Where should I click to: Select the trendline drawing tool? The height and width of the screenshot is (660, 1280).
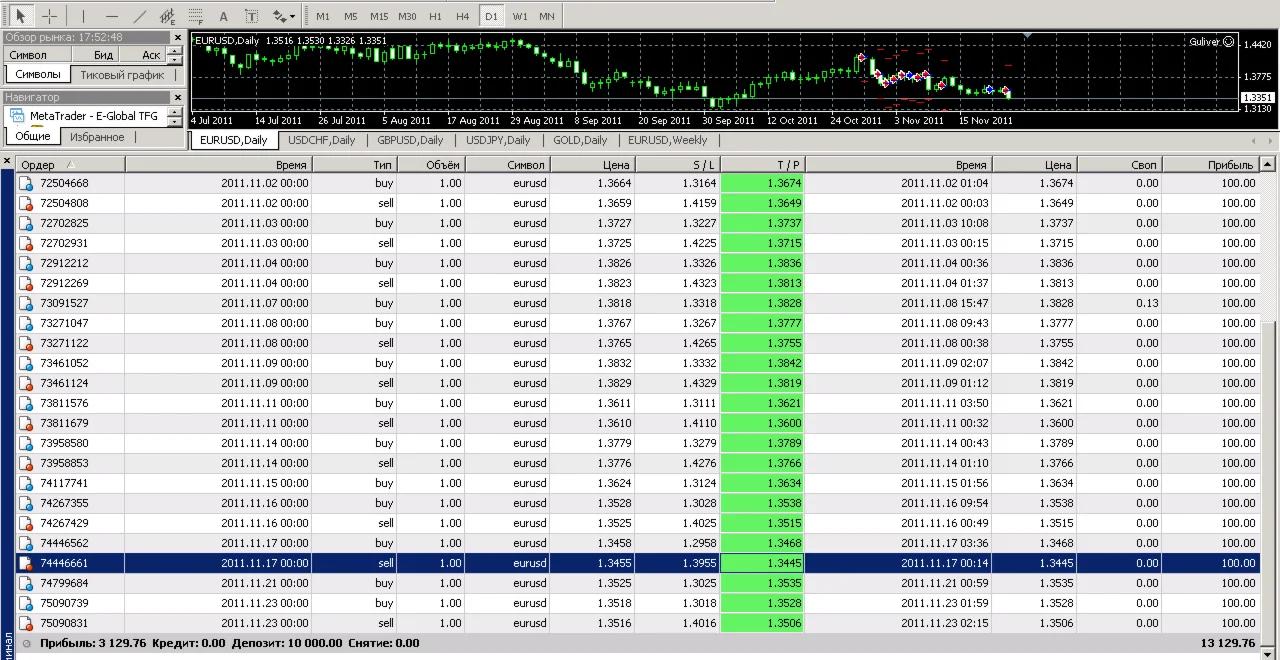click(140, 16)
